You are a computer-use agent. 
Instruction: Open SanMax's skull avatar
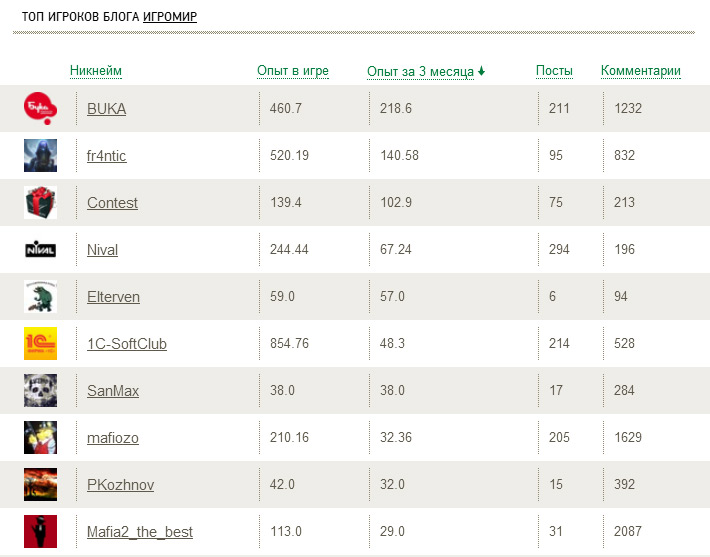(x=40, y=390)
